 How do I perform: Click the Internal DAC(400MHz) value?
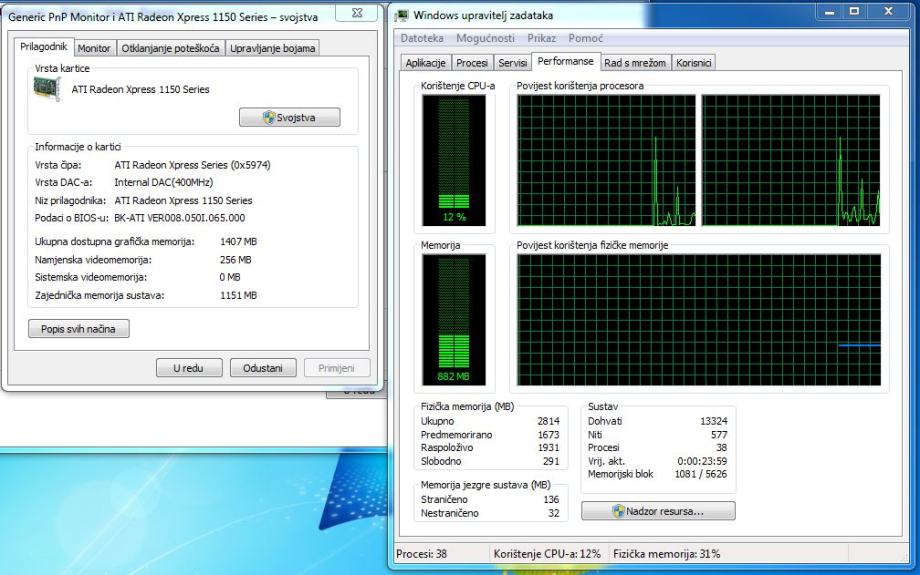(164, 182)
